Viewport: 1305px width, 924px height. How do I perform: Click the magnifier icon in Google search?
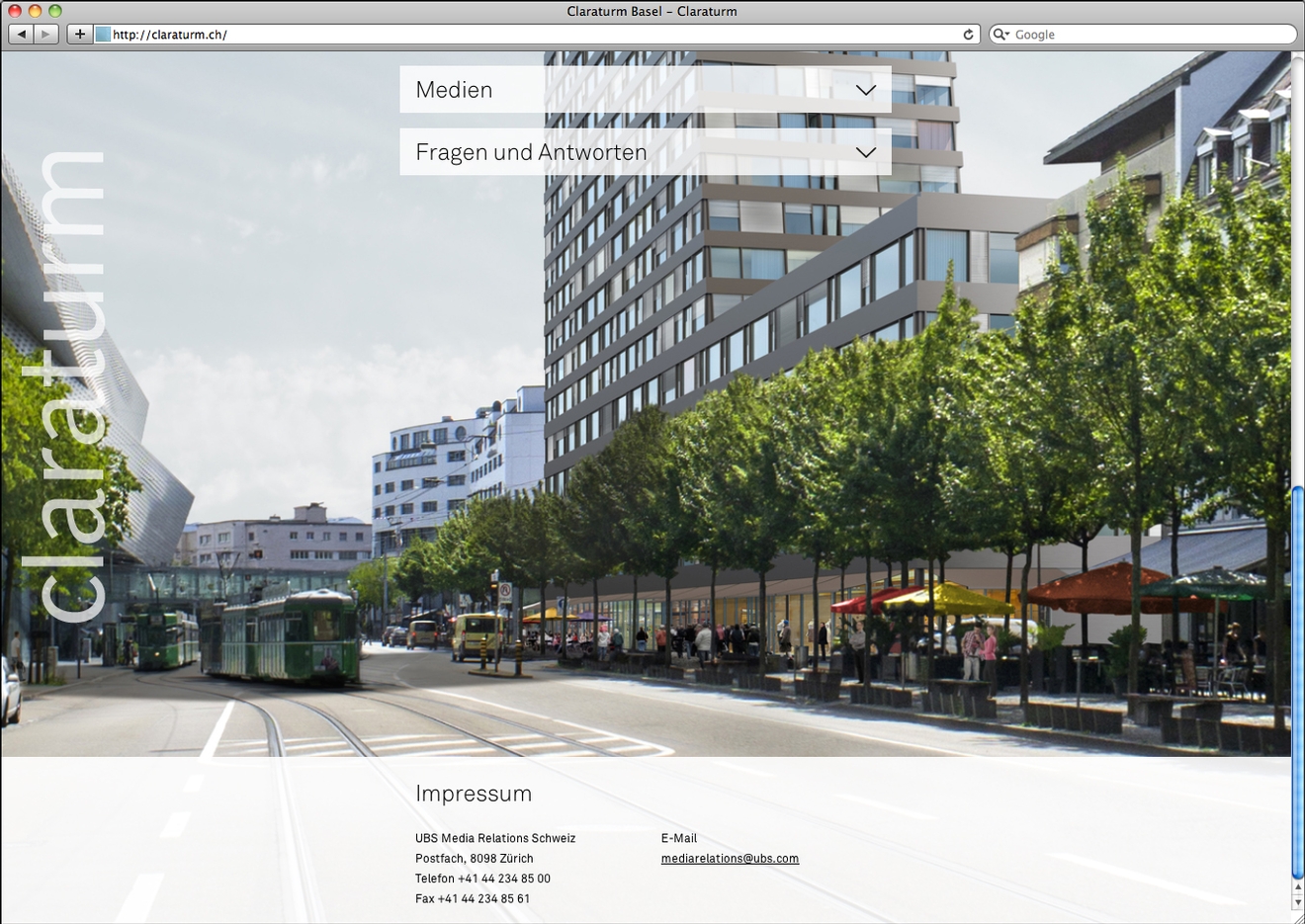[1000, 35]
